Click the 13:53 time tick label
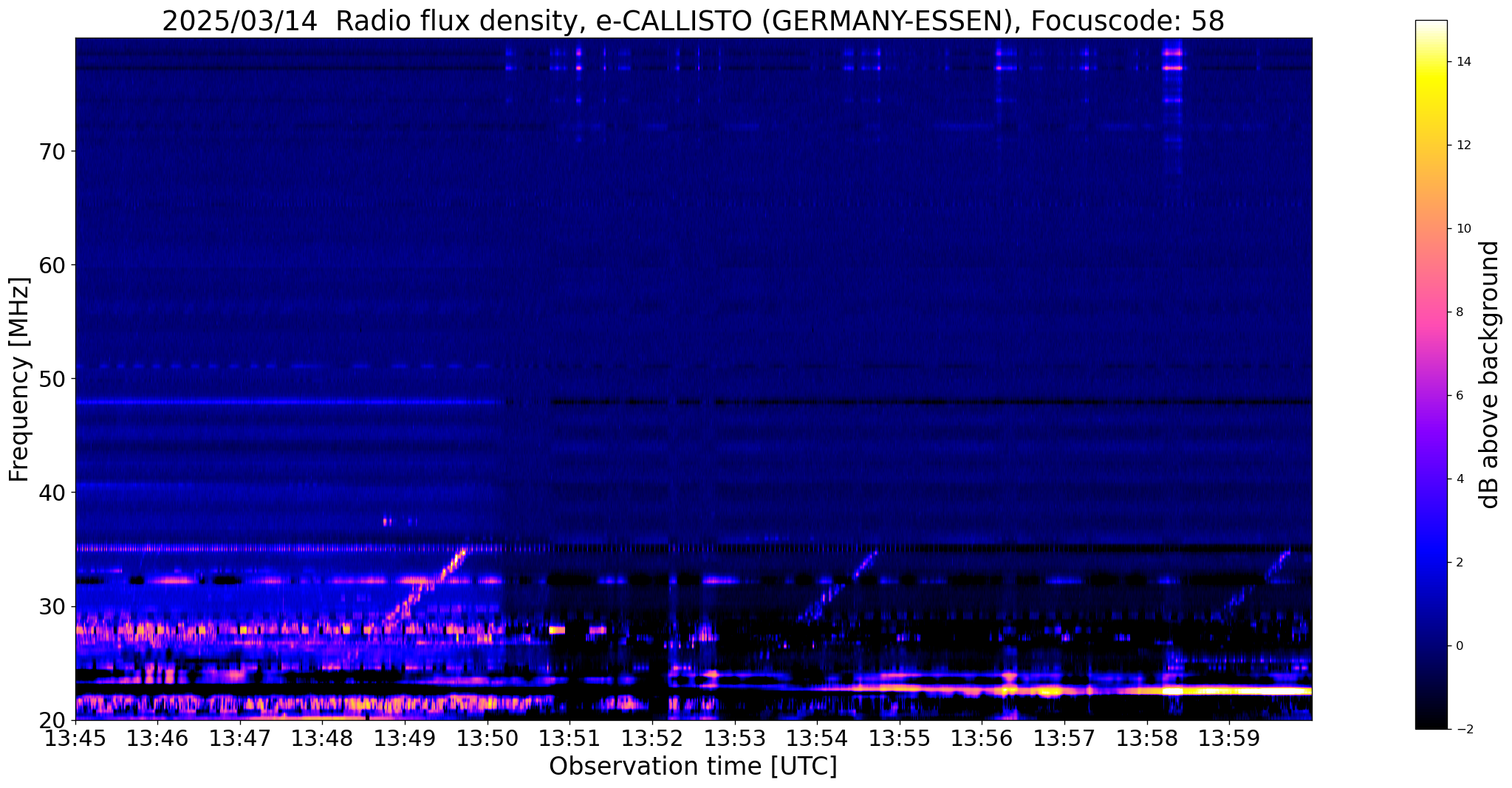Image resolution: width=1512 pixels, height=788 pixels. tap(735, 739)
